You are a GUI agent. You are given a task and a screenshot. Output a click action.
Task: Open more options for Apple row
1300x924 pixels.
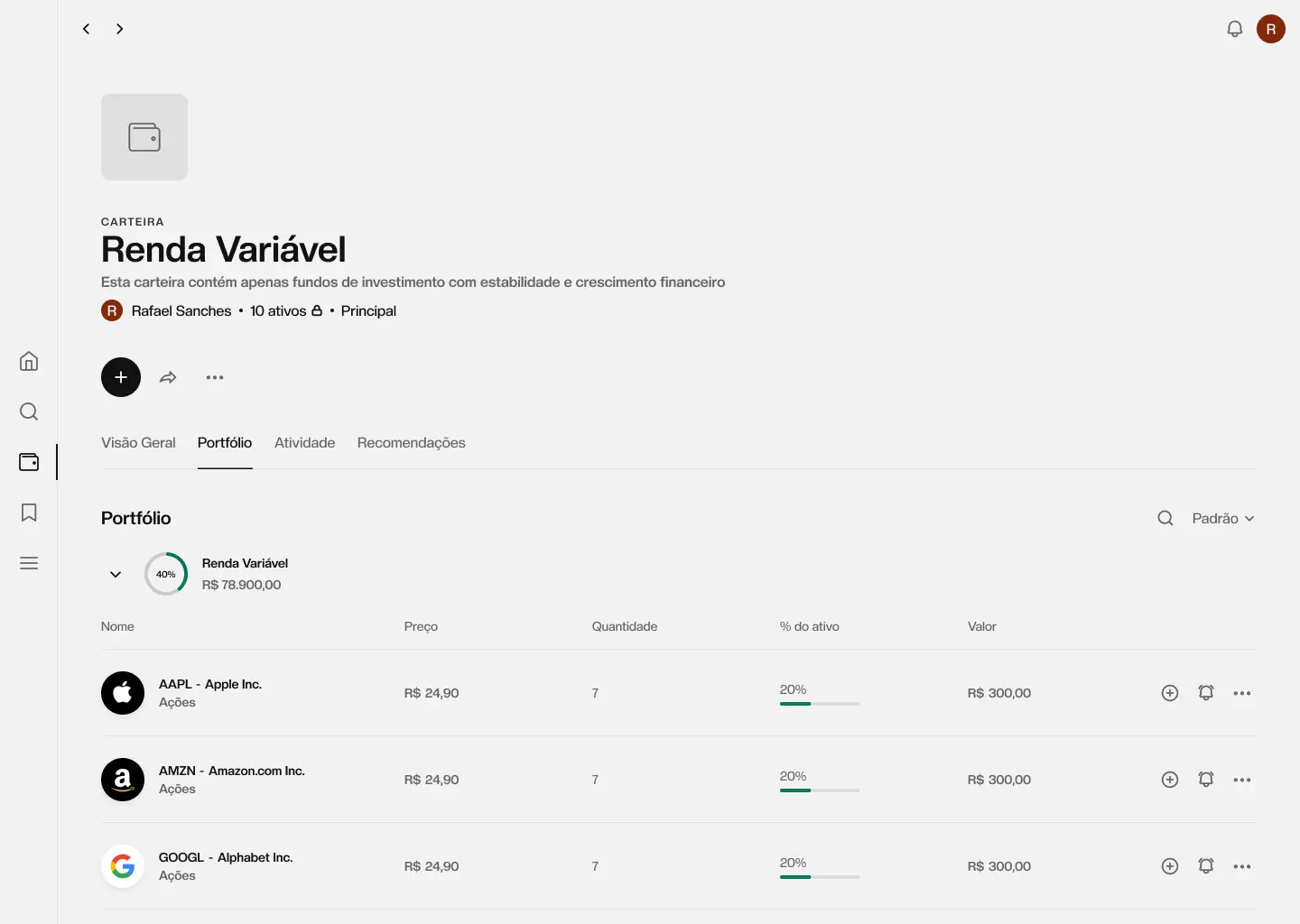coord(1242,693)
